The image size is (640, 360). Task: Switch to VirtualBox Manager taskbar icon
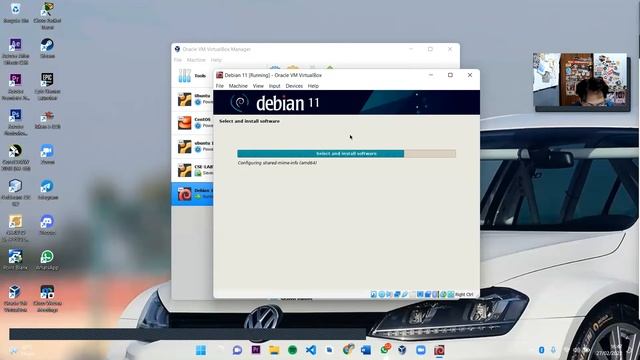tap(402, 350)
